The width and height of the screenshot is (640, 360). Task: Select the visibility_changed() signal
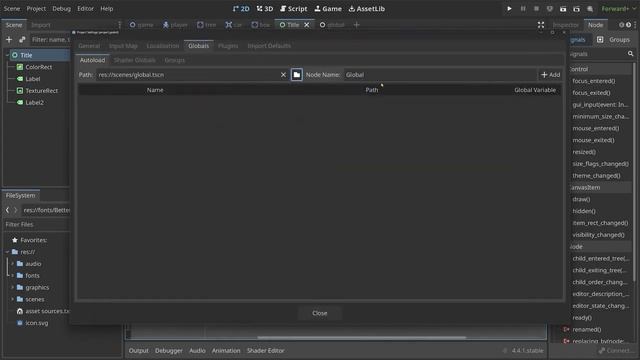598,235
